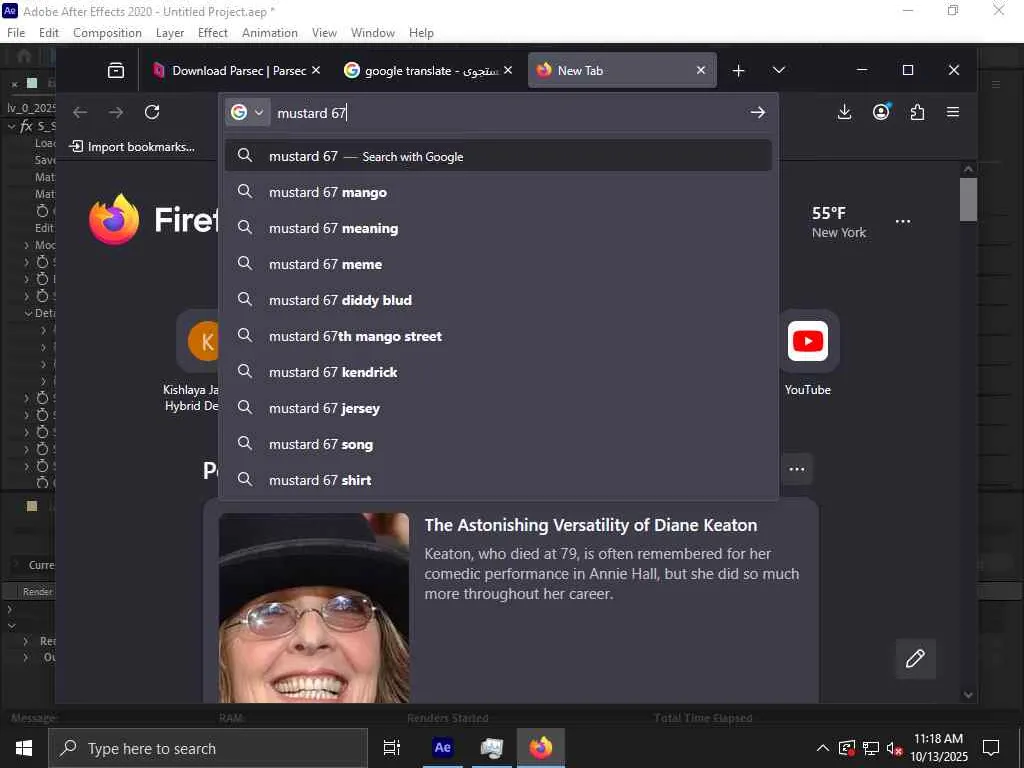1024x768 pixels.
Task: Choose suggestion mustard 67 song
Action: (x=498, y=443)
